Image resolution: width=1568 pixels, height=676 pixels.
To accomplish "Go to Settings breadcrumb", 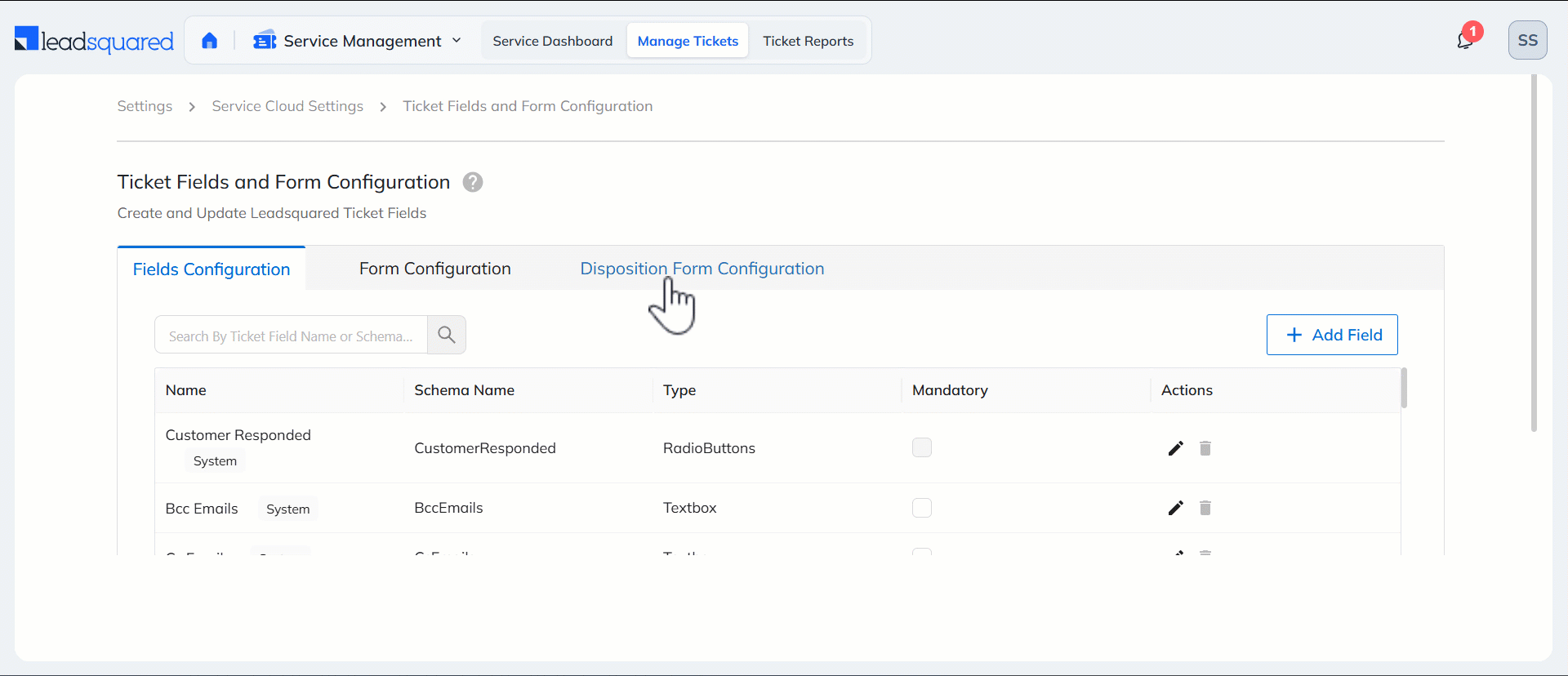I will point(145,106).
